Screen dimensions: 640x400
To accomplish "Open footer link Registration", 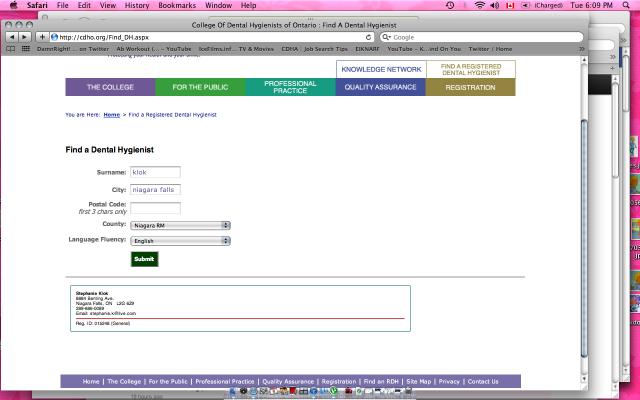I will (339, 382).
